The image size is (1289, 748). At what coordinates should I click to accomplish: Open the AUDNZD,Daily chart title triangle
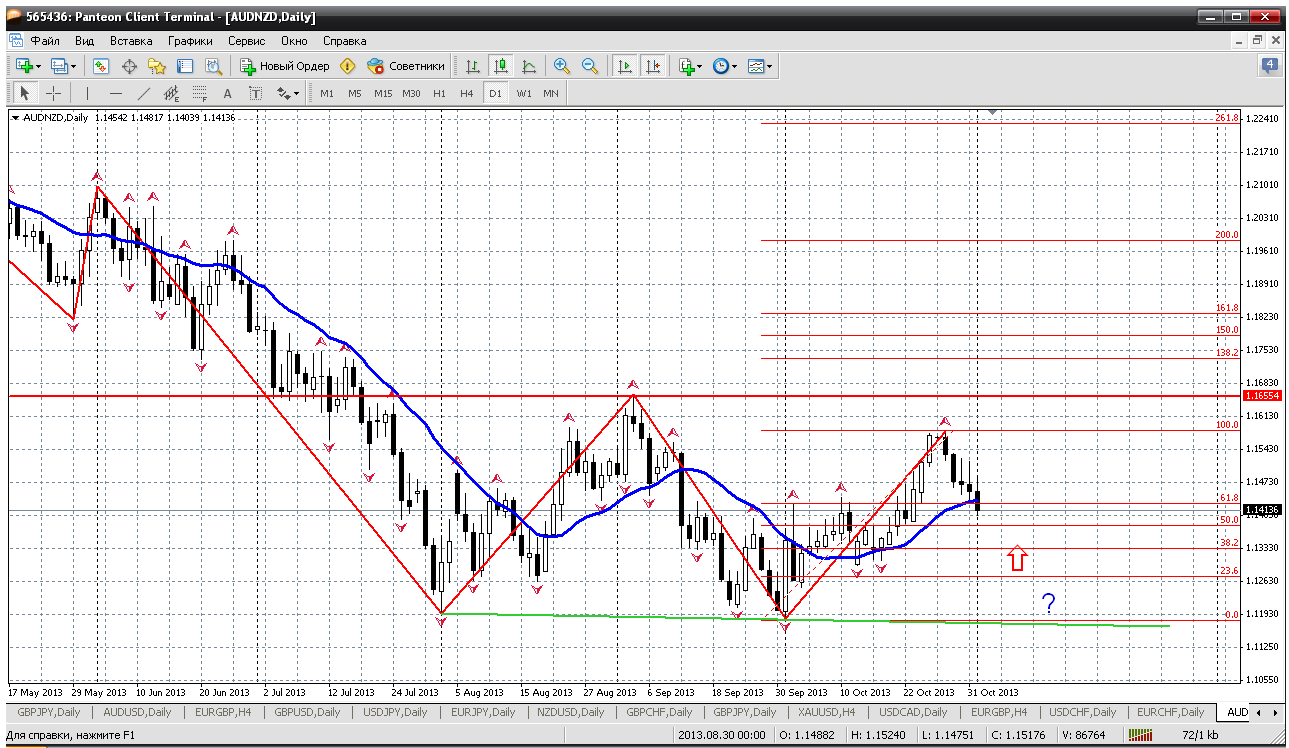click(15, 118)
